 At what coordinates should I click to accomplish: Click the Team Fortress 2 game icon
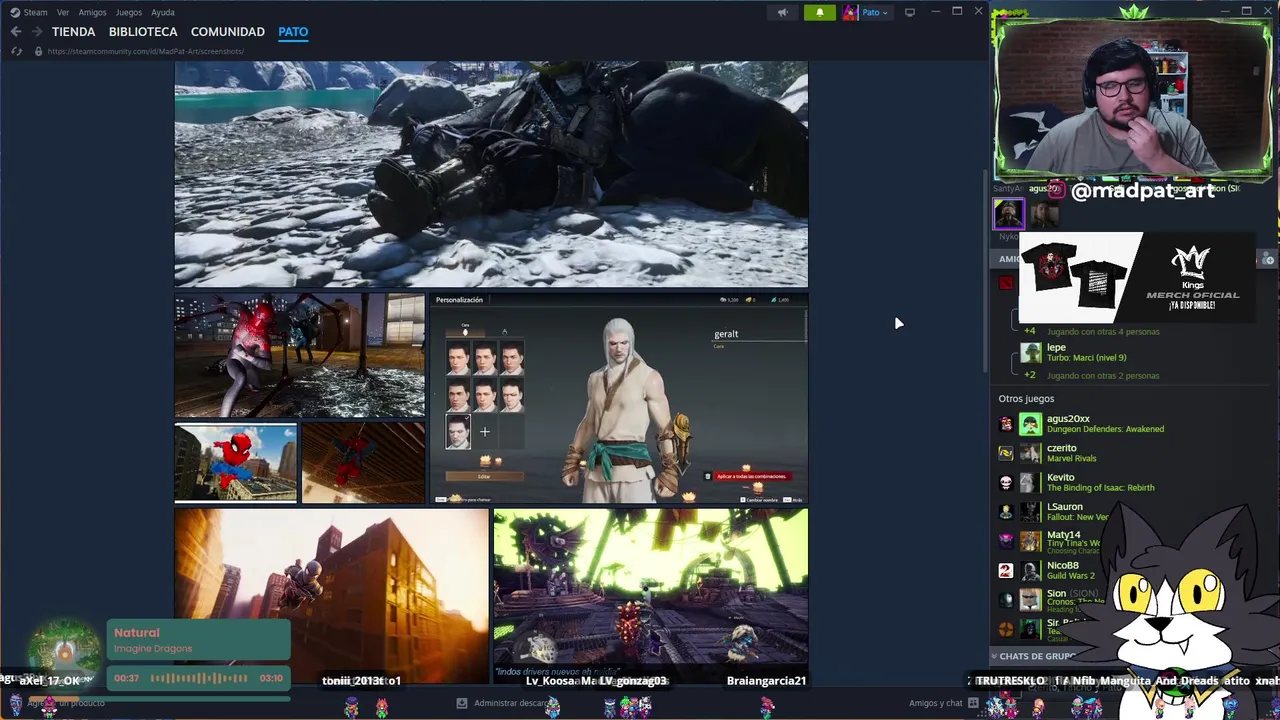coord(1006,628)
